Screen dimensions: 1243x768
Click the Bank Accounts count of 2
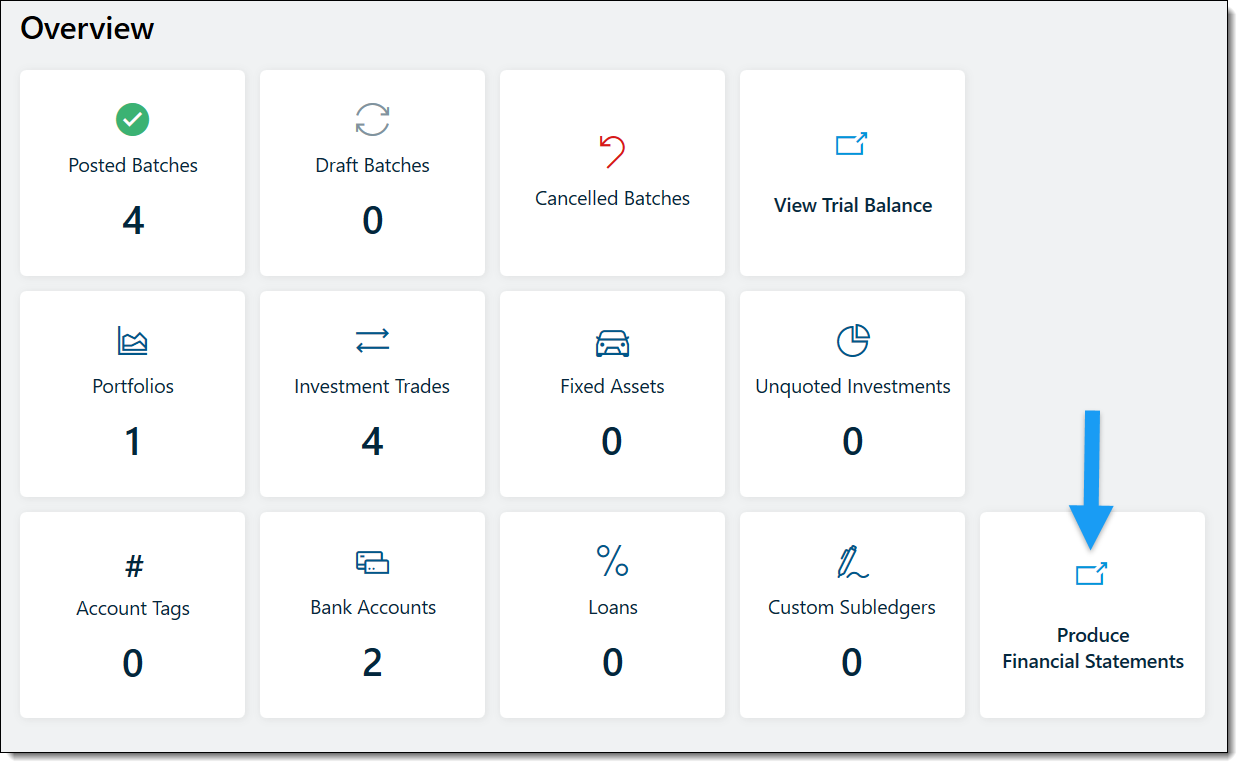click(x=372, y=662)
